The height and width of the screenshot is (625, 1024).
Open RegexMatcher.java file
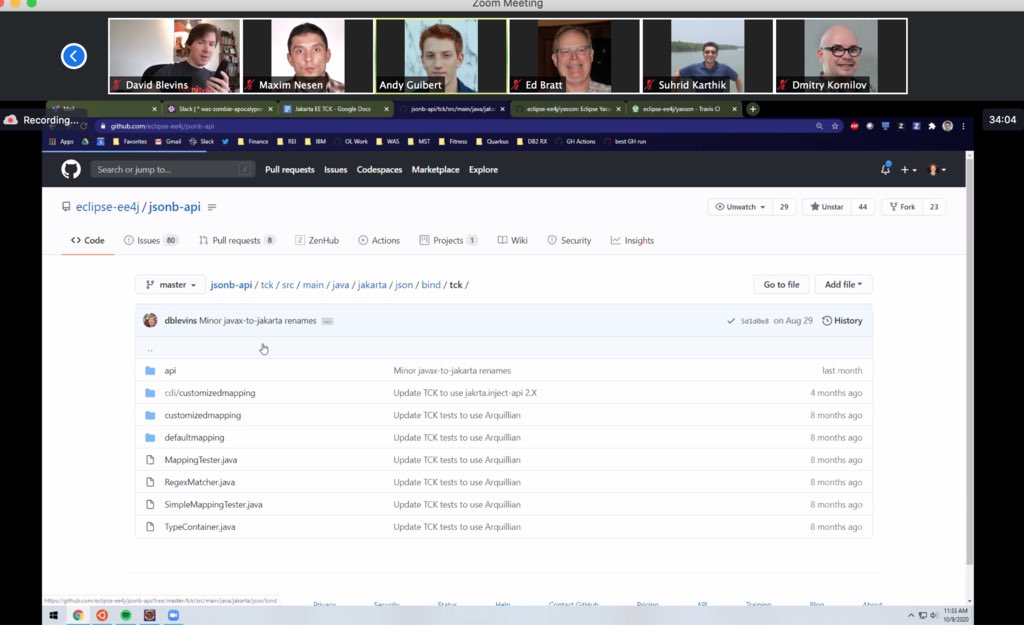tap(199, 482)
